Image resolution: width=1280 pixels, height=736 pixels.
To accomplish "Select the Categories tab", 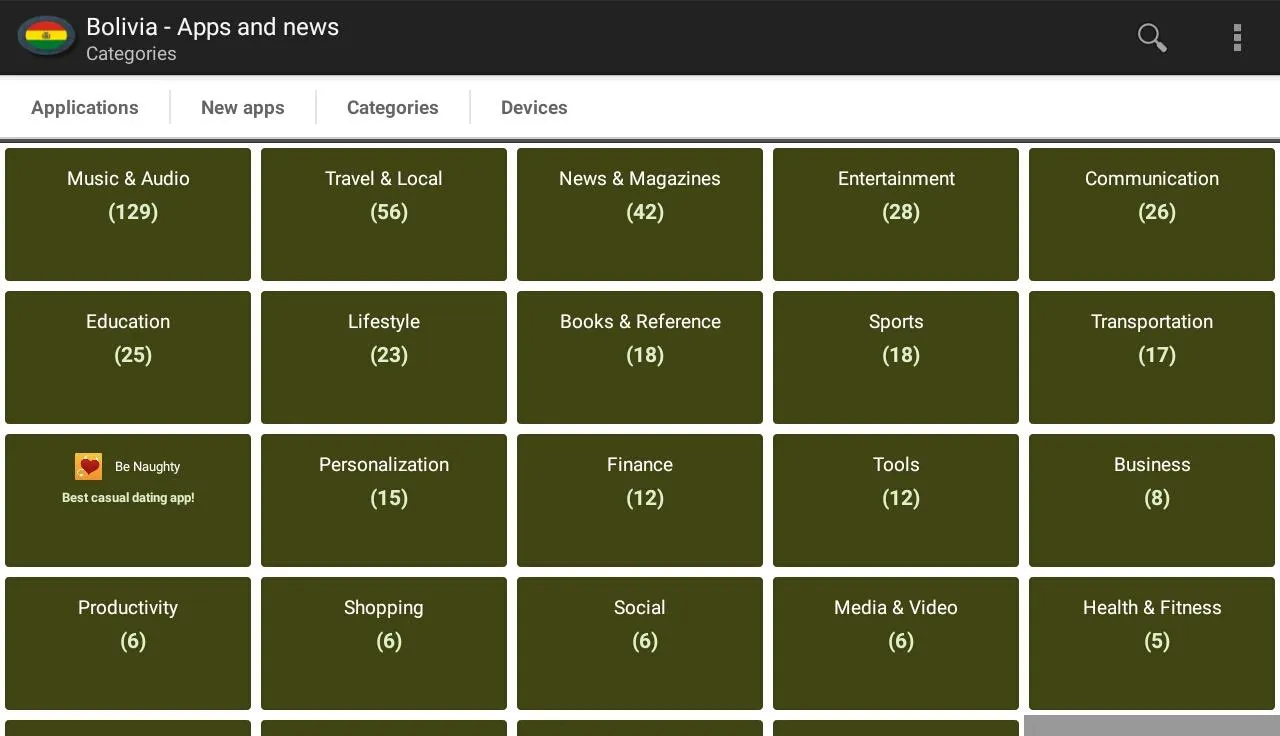I will (x=393, y=107).
